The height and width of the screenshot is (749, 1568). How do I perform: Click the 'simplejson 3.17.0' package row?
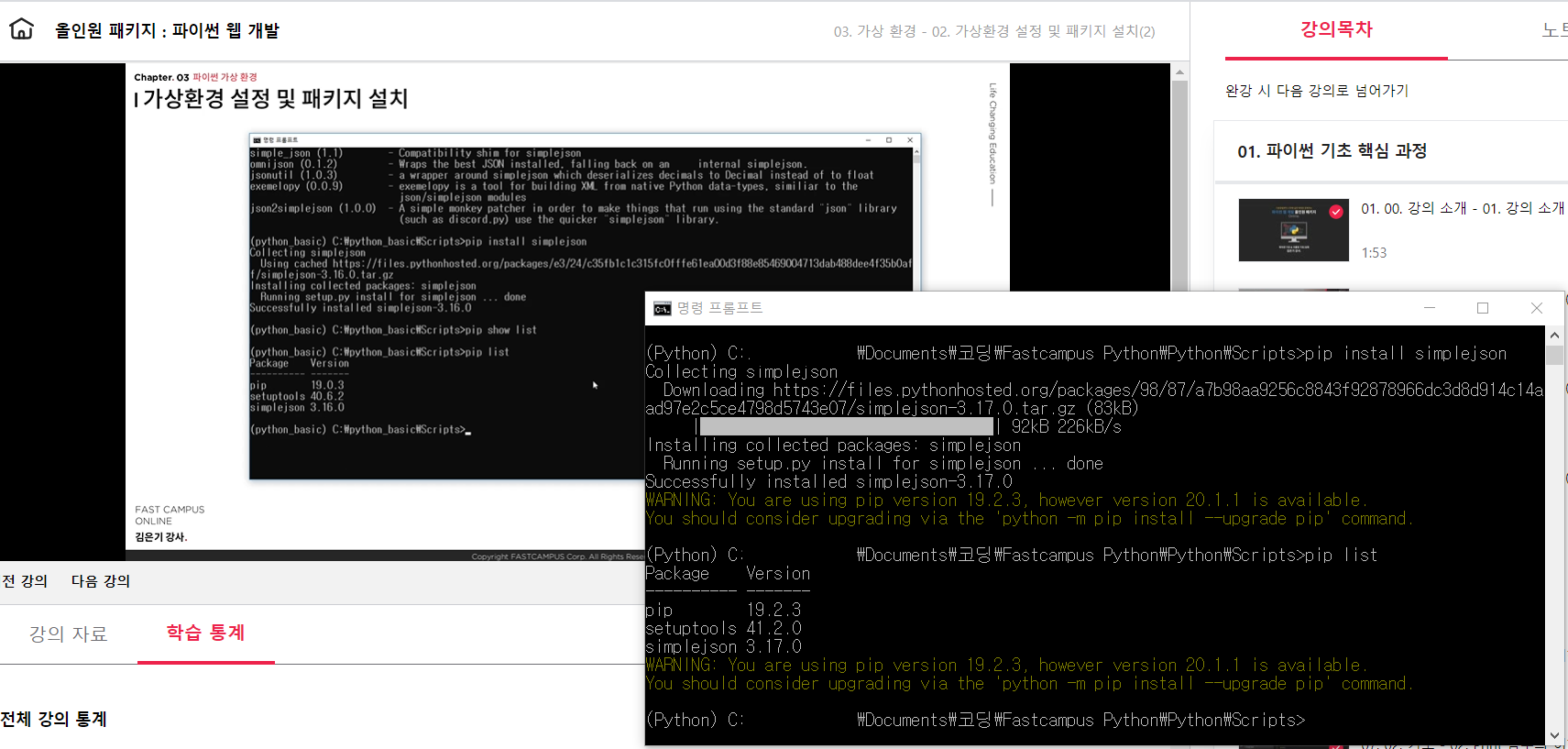click(723, 646)
